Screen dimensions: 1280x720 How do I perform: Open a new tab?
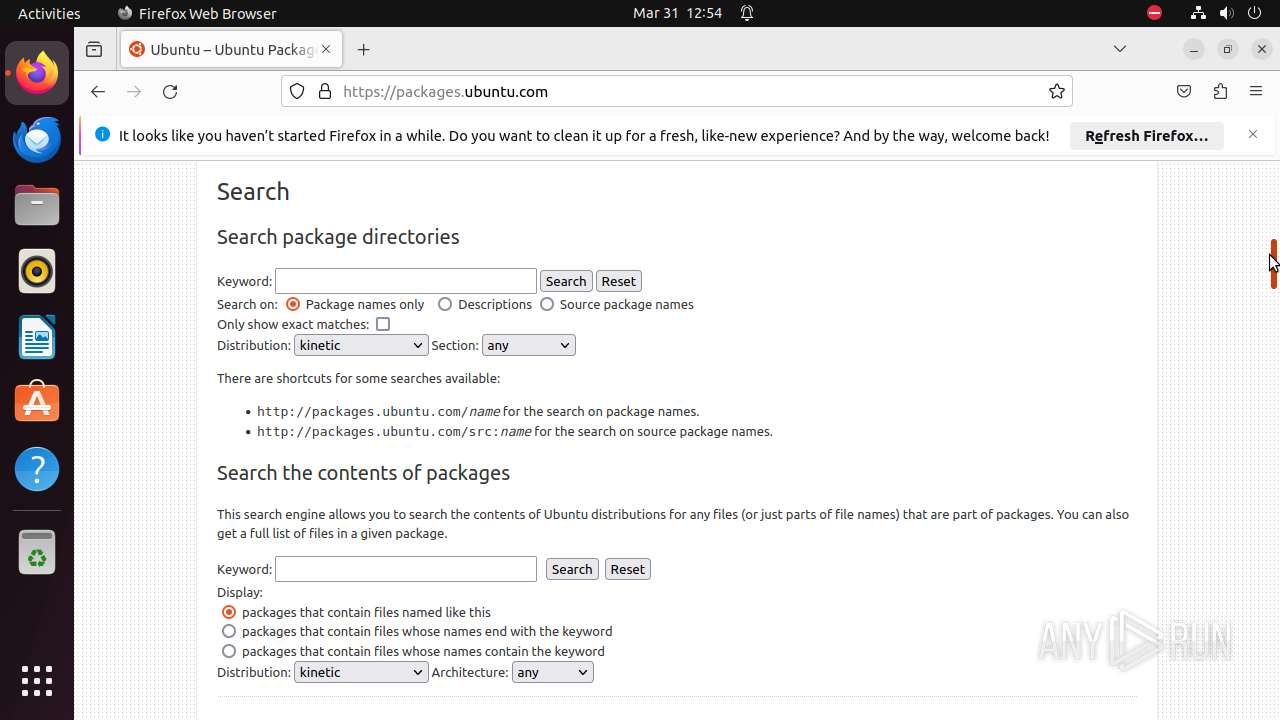point(363,49)
